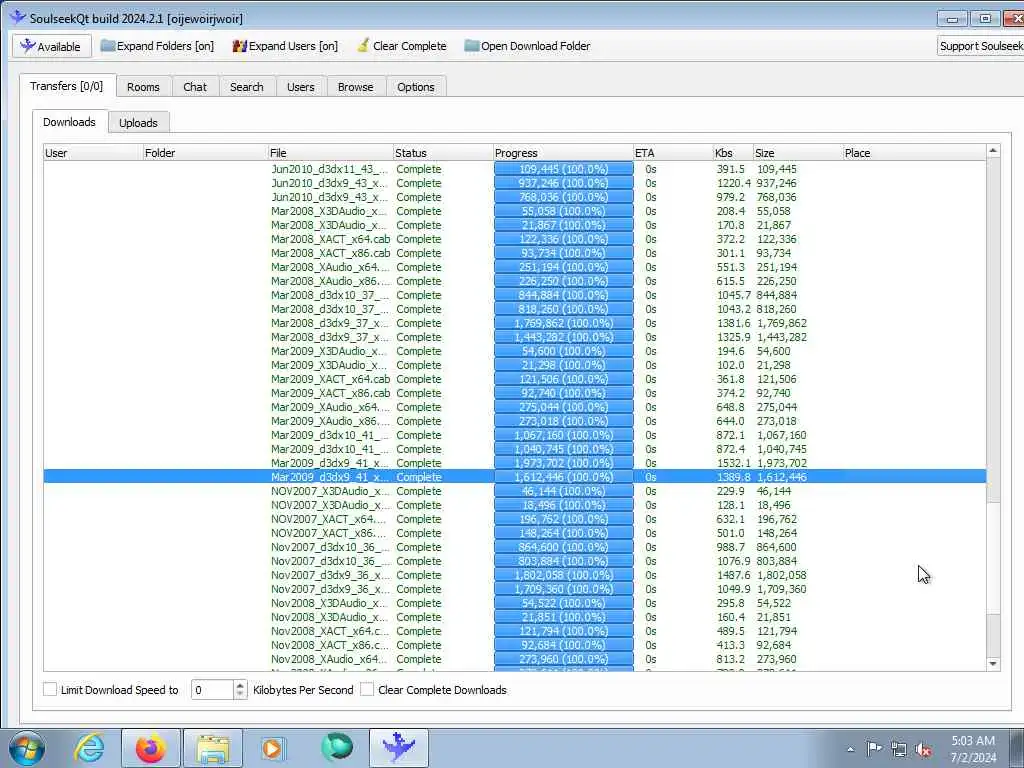
Task: Enable Limit Download Speed checkbox
Action: [50, 690]
